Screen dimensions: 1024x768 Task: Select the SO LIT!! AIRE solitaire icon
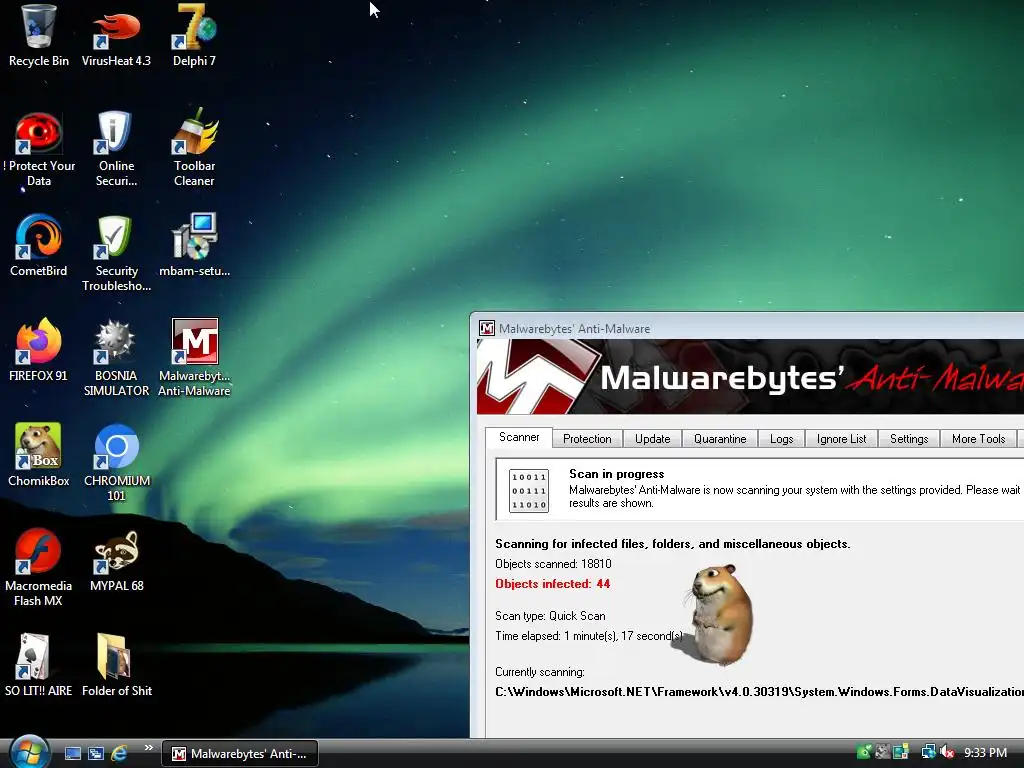[x=38, y=665]
